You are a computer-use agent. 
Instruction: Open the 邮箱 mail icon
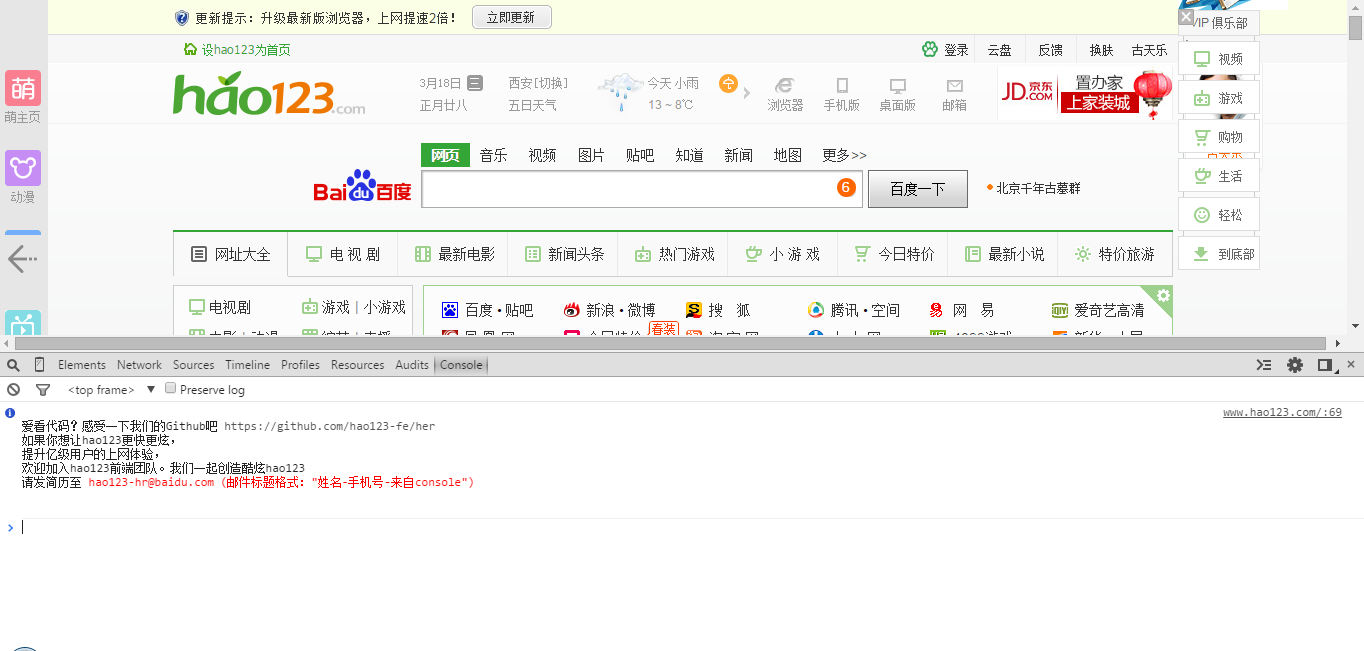(954, 94)
